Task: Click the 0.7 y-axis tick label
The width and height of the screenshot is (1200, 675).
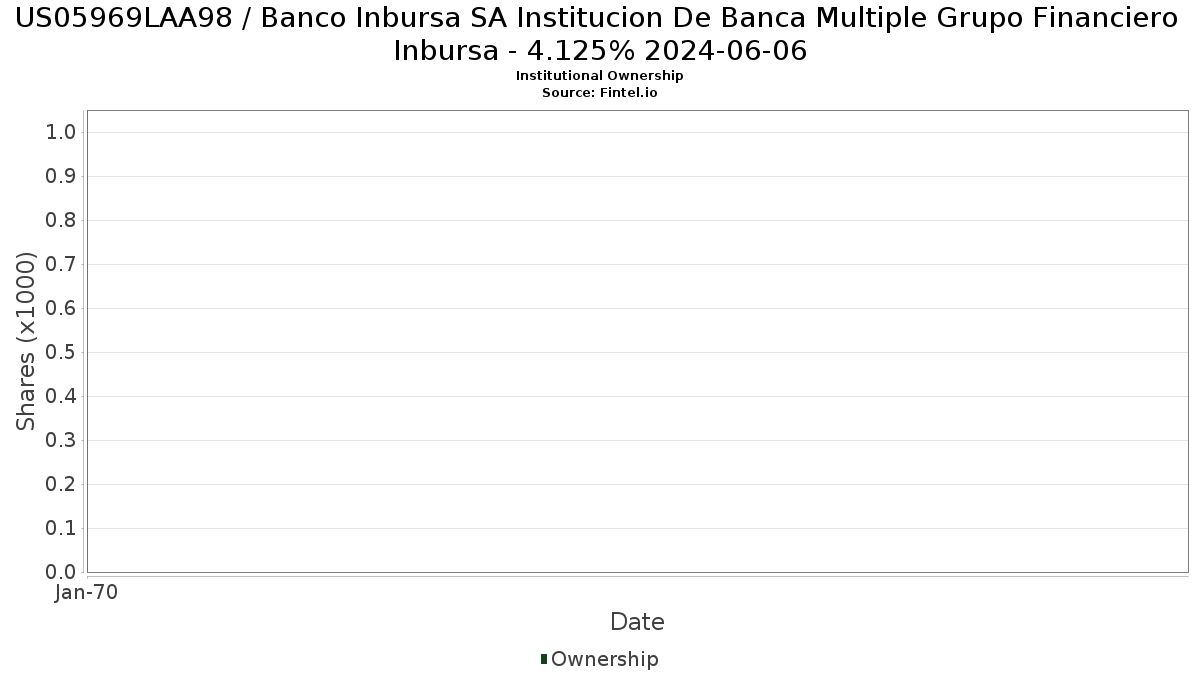Action: (x=62, y=265)
